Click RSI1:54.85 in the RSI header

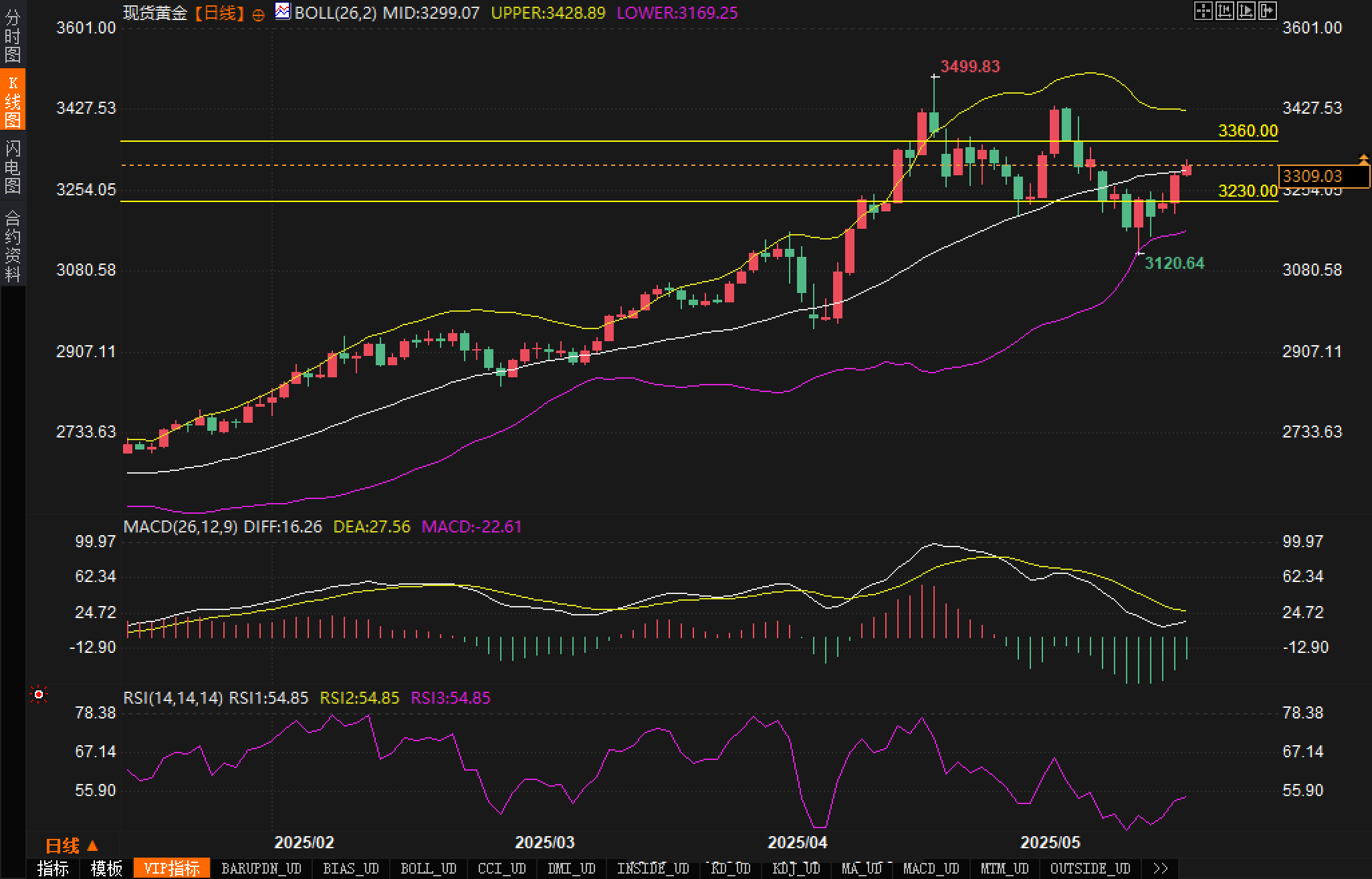click(x=269, y=698)
